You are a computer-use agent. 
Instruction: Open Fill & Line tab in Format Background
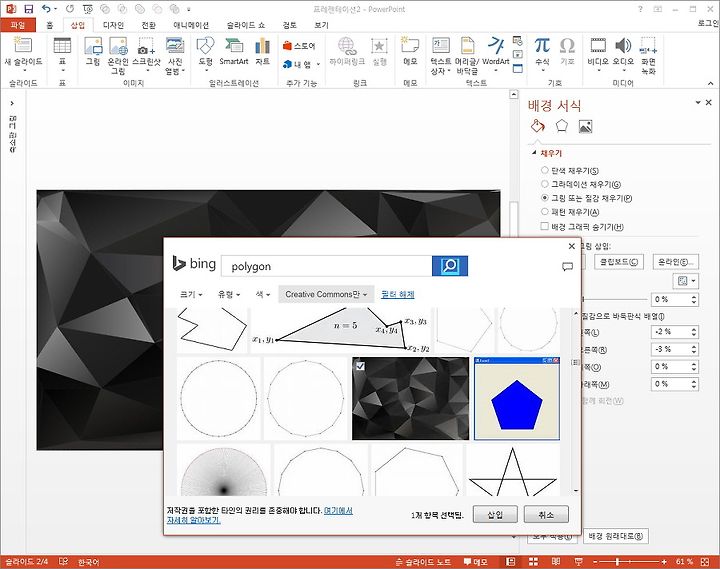538,126
